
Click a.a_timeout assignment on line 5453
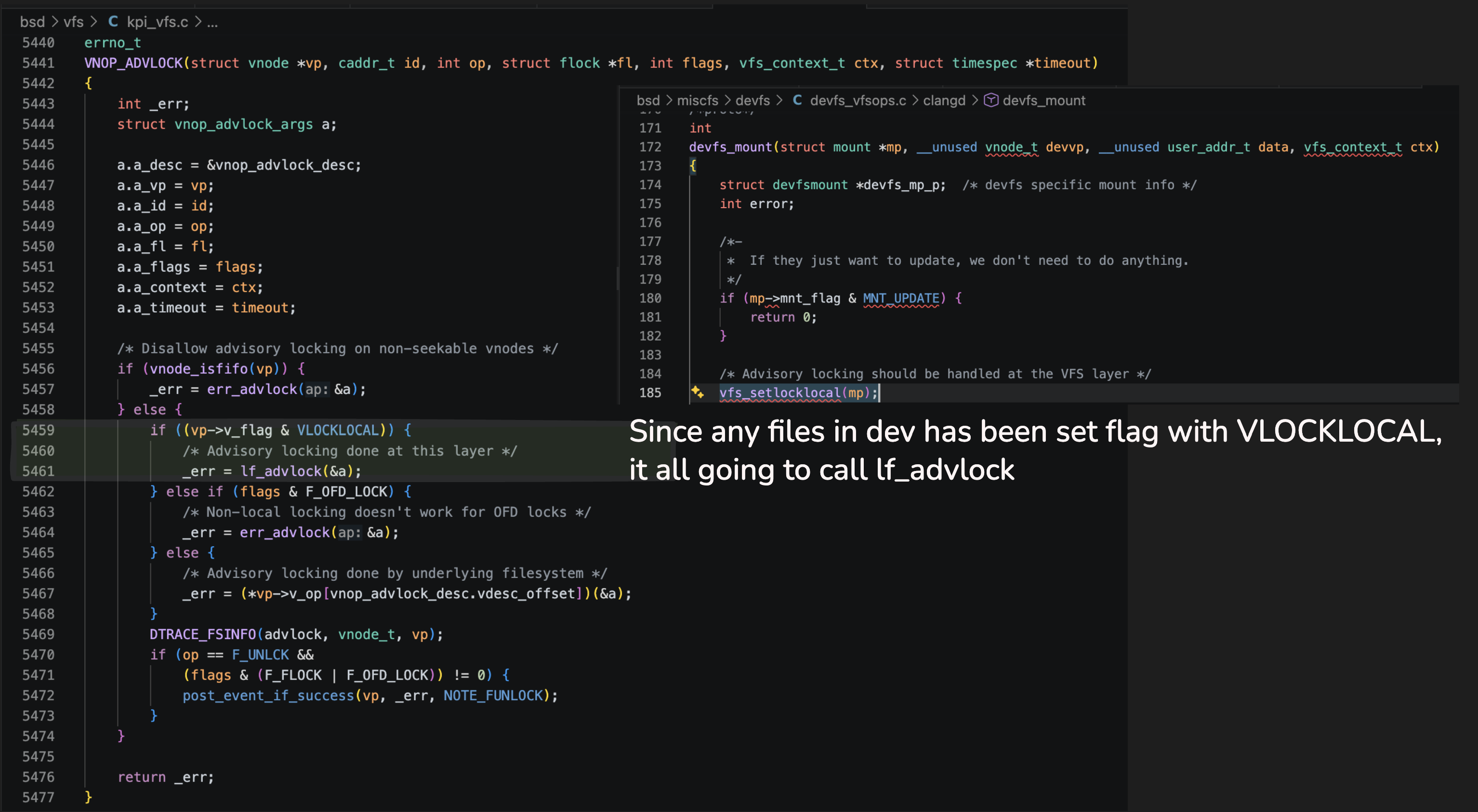click(x=207, y=308)
